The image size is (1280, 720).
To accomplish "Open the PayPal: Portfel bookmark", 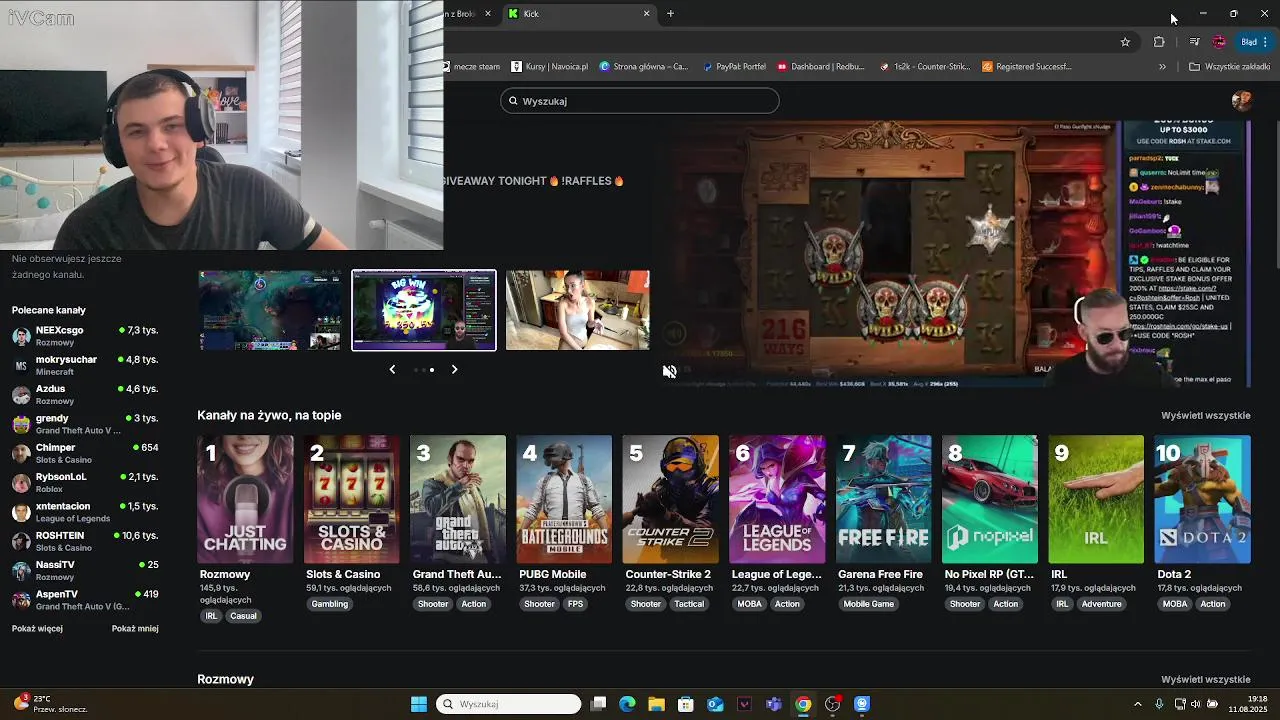I will tap(734, 67).
